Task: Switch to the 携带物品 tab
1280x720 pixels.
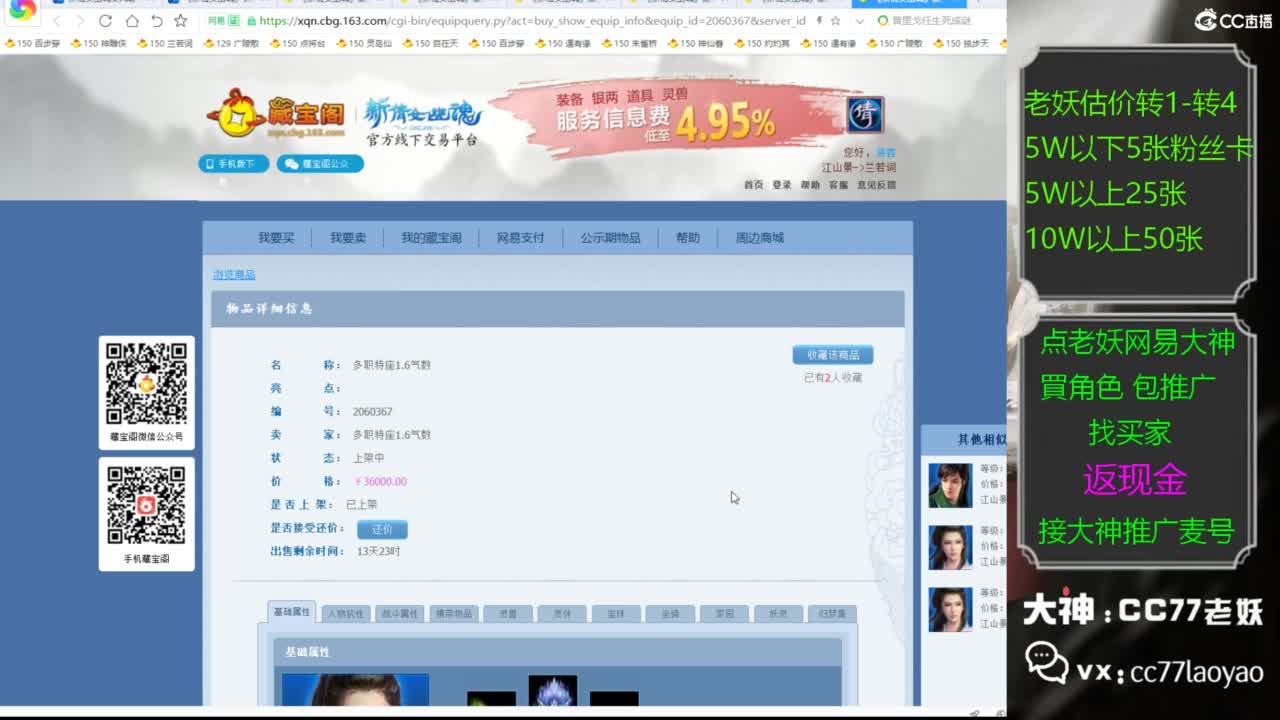Action: click(453, 611)
